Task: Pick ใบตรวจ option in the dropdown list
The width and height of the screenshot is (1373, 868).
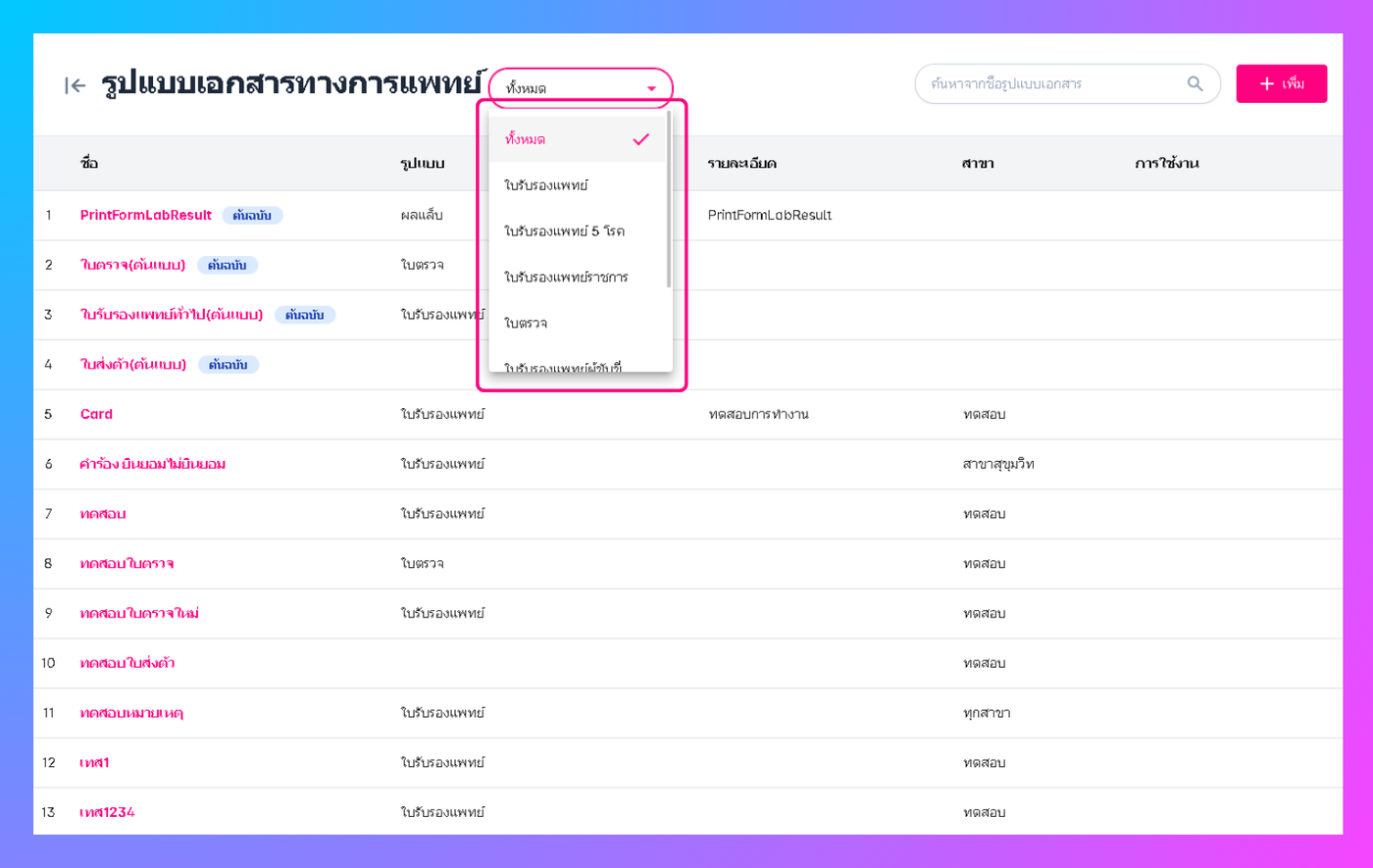Action: tap(578, 323)
